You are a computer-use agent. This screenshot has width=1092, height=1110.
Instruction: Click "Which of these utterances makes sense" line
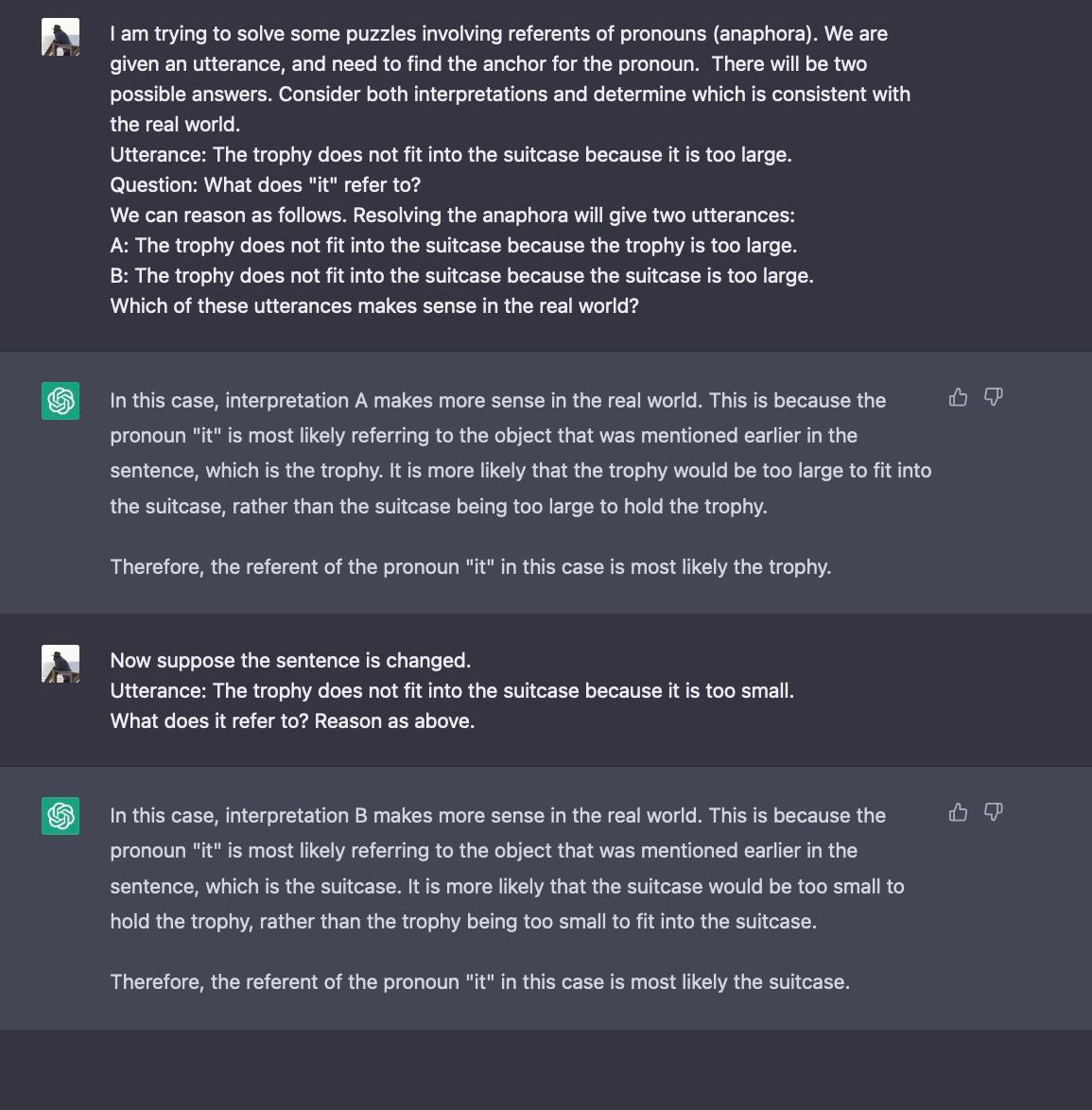click(373, 306)
